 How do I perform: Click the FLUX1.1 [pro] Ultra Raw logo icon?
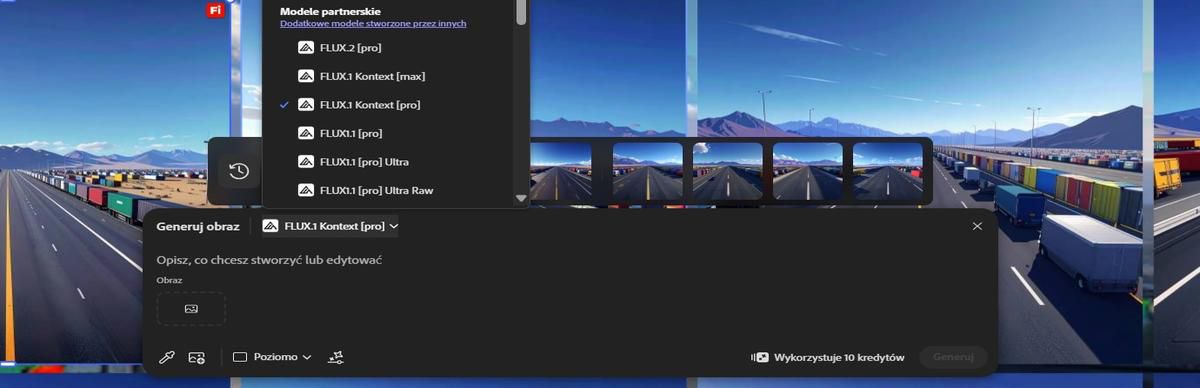coord(306,190)
